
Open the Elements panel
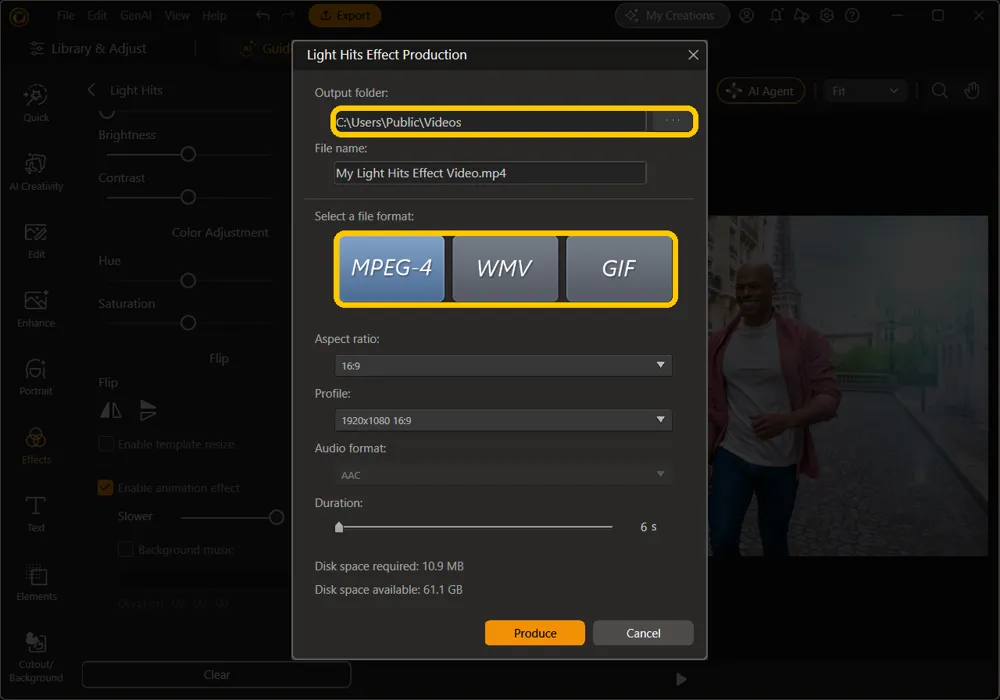tap(36, 582)
